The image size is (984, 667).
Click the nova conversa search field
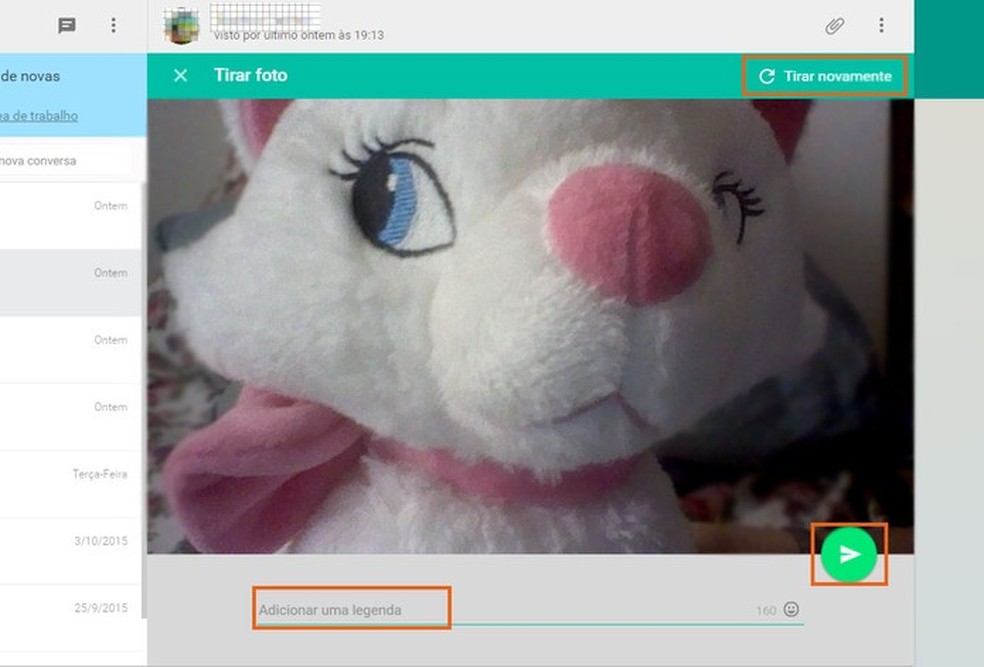[66, 161]
